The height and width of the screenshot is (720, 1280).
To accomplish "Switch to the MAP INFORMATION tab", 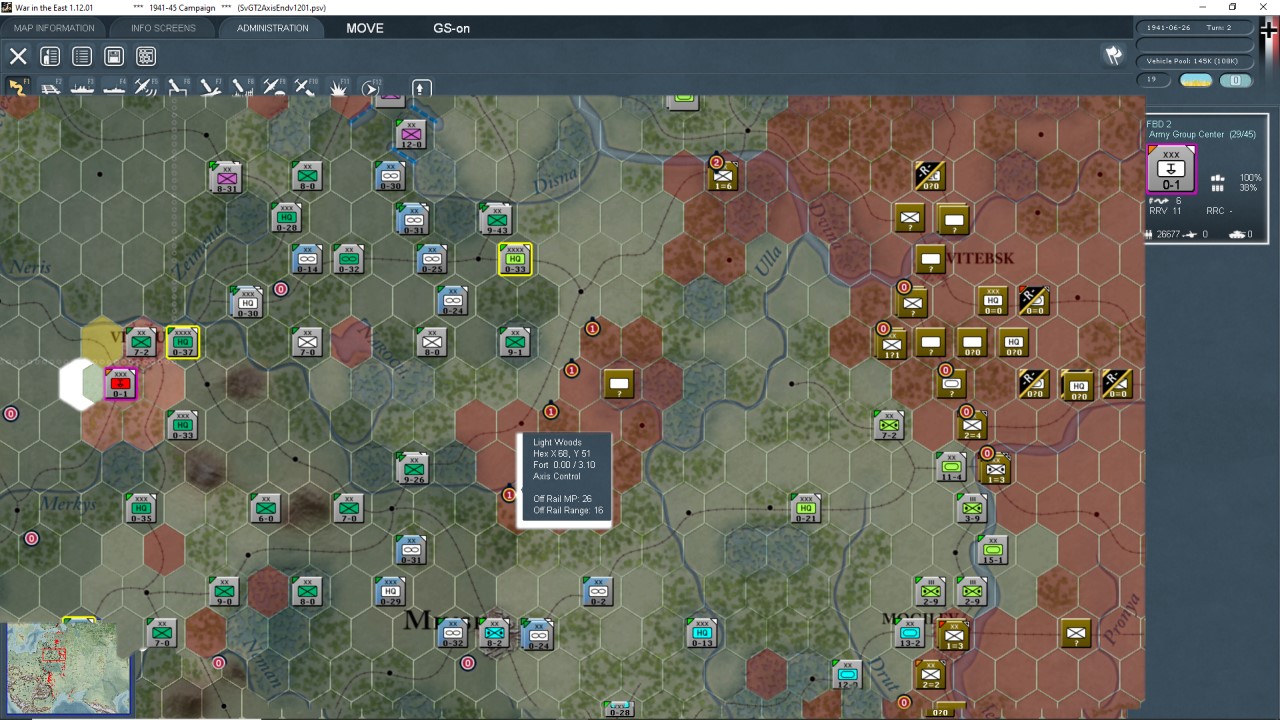I will tap(54, 28).
